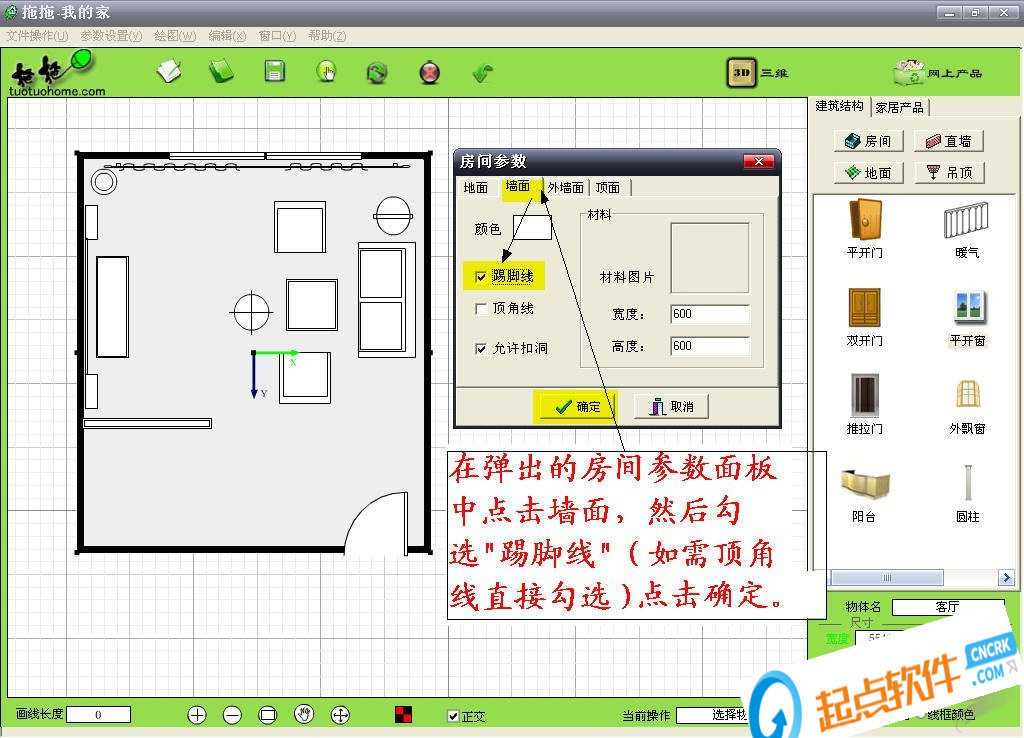The width and height of the screenshot is (1024, 738).
Task: Click the 房间 room button
Action: (x=869, y=141)
